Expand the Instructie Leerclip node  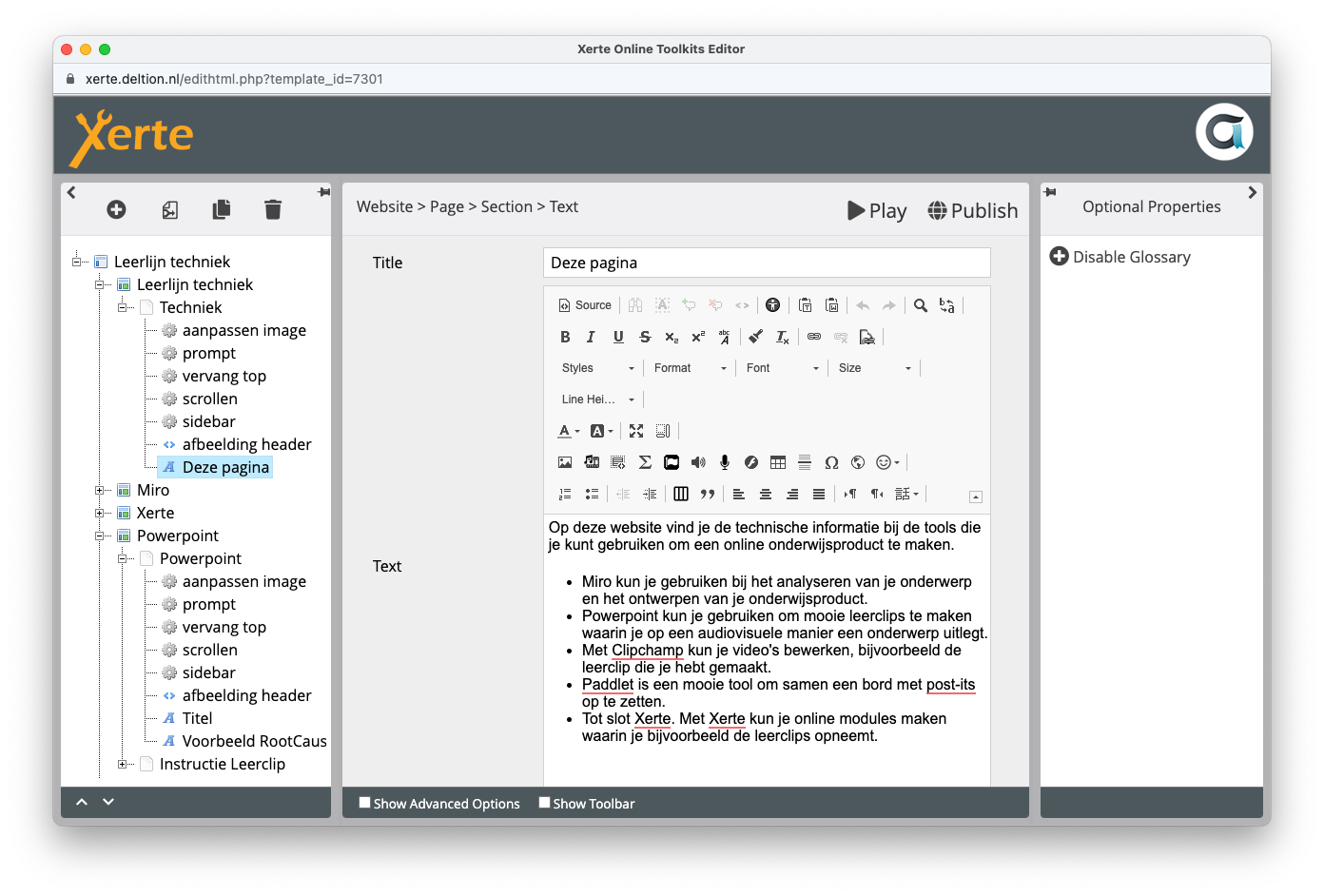click(122, 764)
